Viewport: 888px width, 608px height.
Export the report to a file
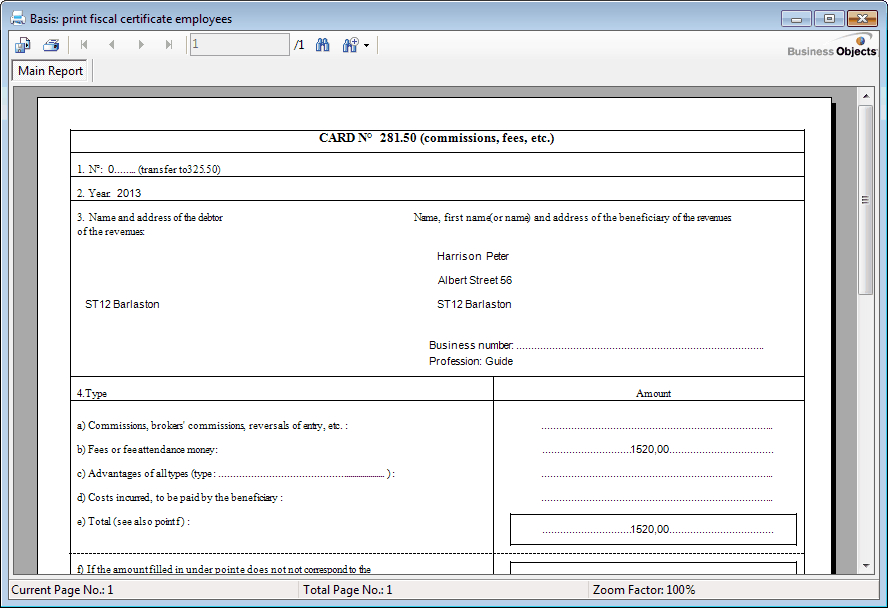pyautogui.click(x=21, y=44)
